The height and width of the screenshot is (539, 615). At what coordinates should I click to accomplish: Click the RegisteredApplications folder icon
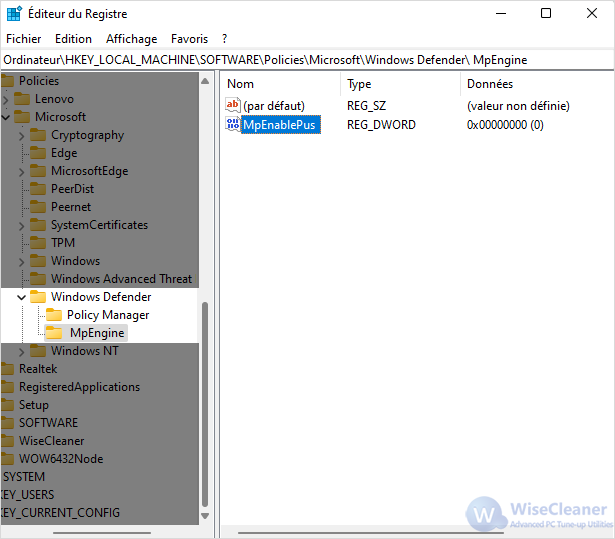[x=7, y=387]
